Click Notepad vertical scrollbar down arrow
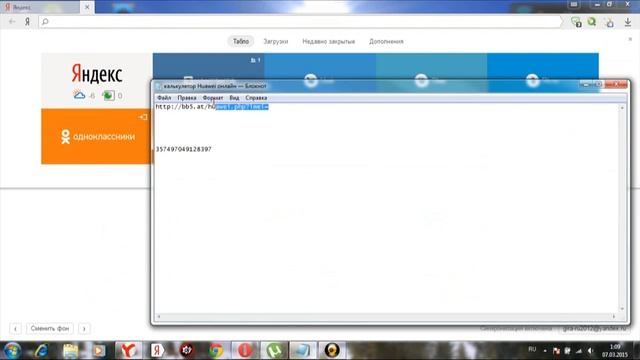Viewport: 640px width, 360px height. coord(622,309)
